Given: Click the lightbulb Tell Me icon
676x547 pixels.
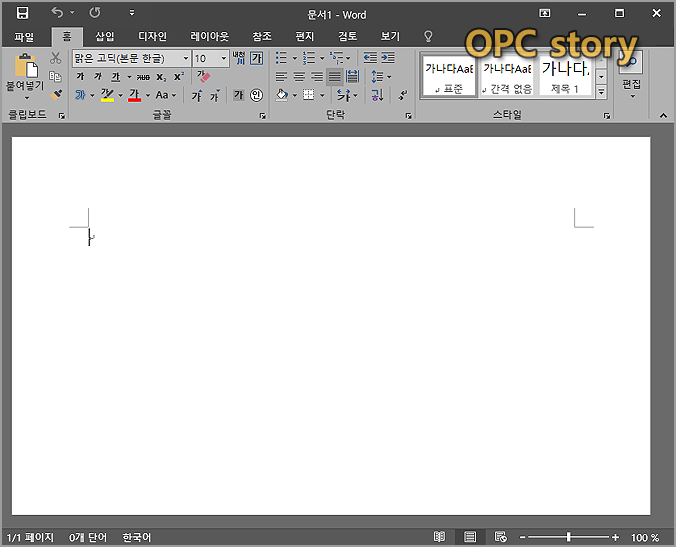Looking at the screenshot, I should coord(428,36).
